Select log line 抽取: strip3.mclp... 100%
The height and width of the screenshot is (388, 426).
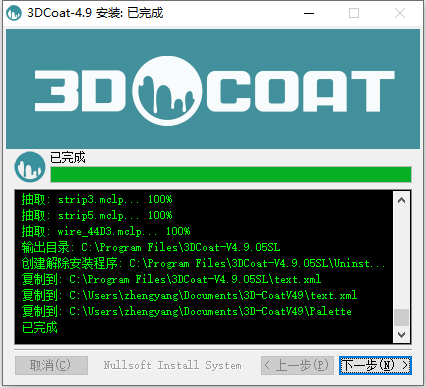point(97,199)
